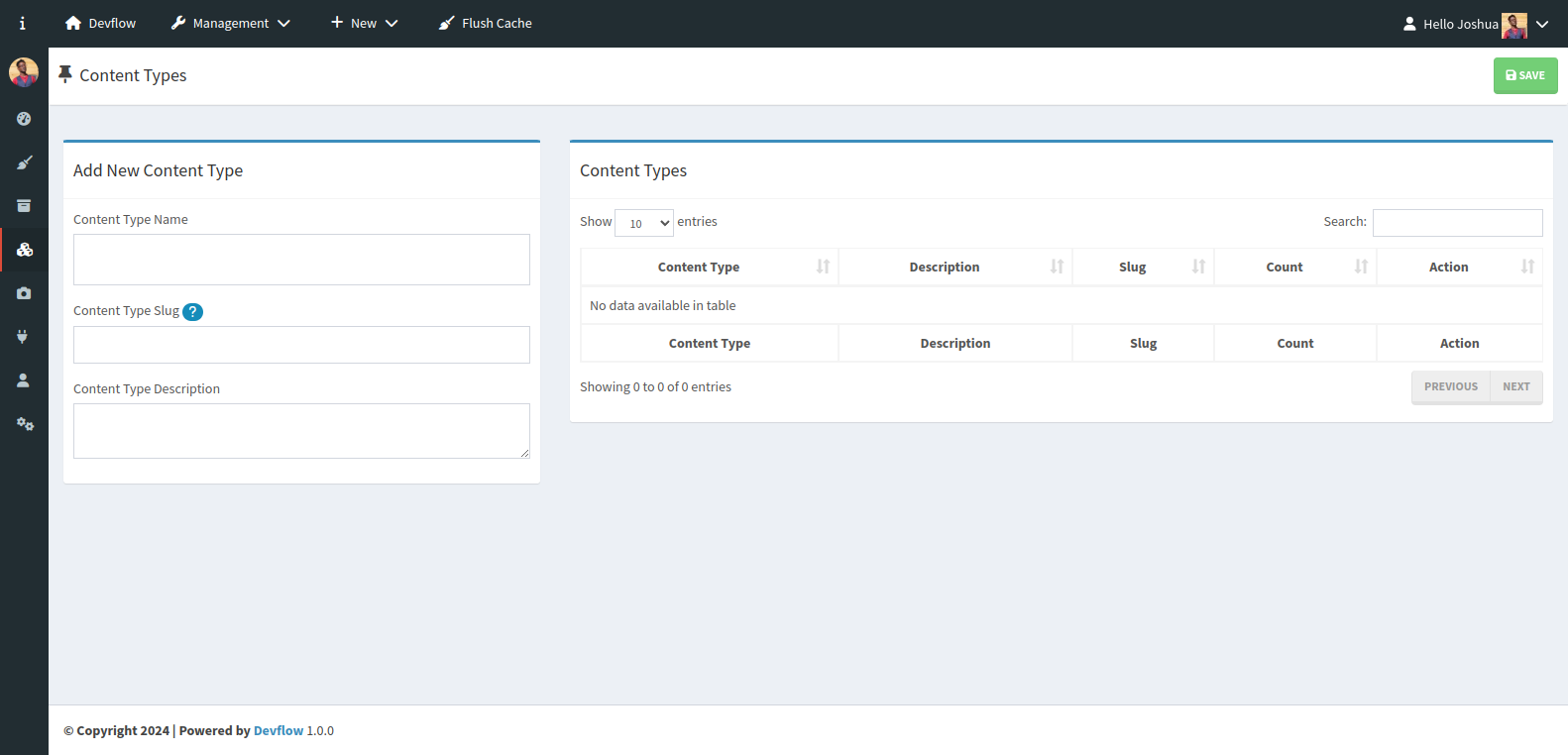Open the user icon in sidebar

coord(24,380)
